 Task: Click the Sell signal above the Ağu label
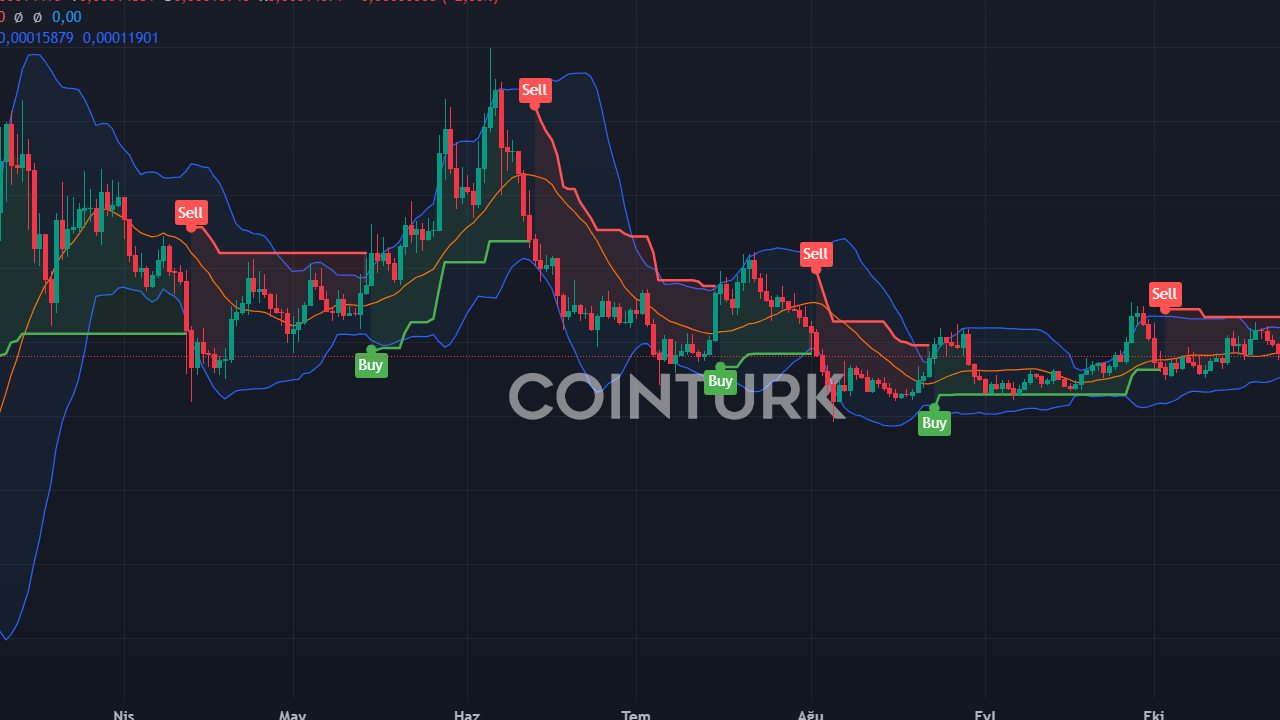(x=816, y=254)
